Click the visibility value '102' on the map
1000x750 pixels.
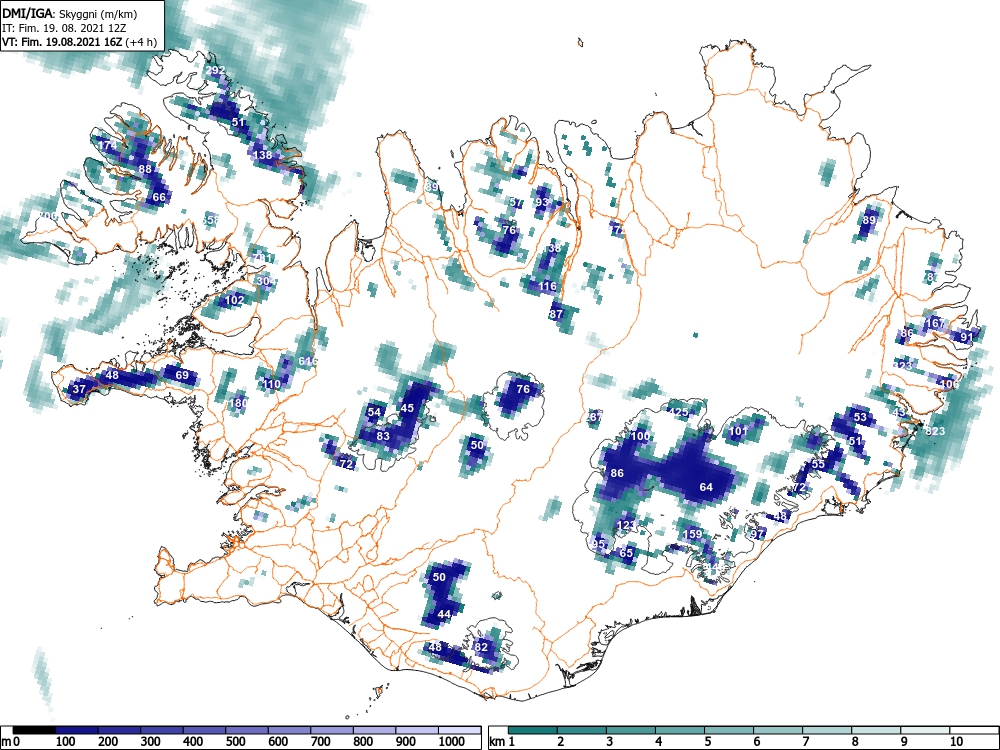coord(235,300)
